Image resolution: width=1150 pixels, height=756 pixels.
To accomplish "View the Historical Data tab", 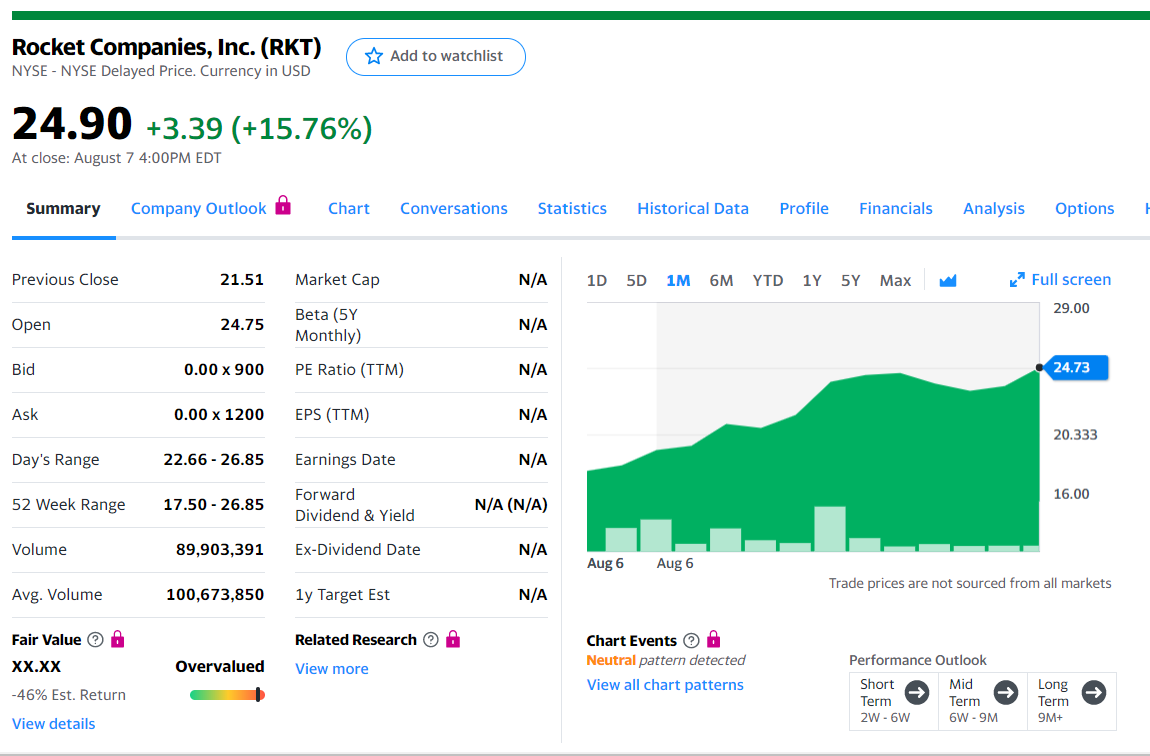I will click(693, 208).
